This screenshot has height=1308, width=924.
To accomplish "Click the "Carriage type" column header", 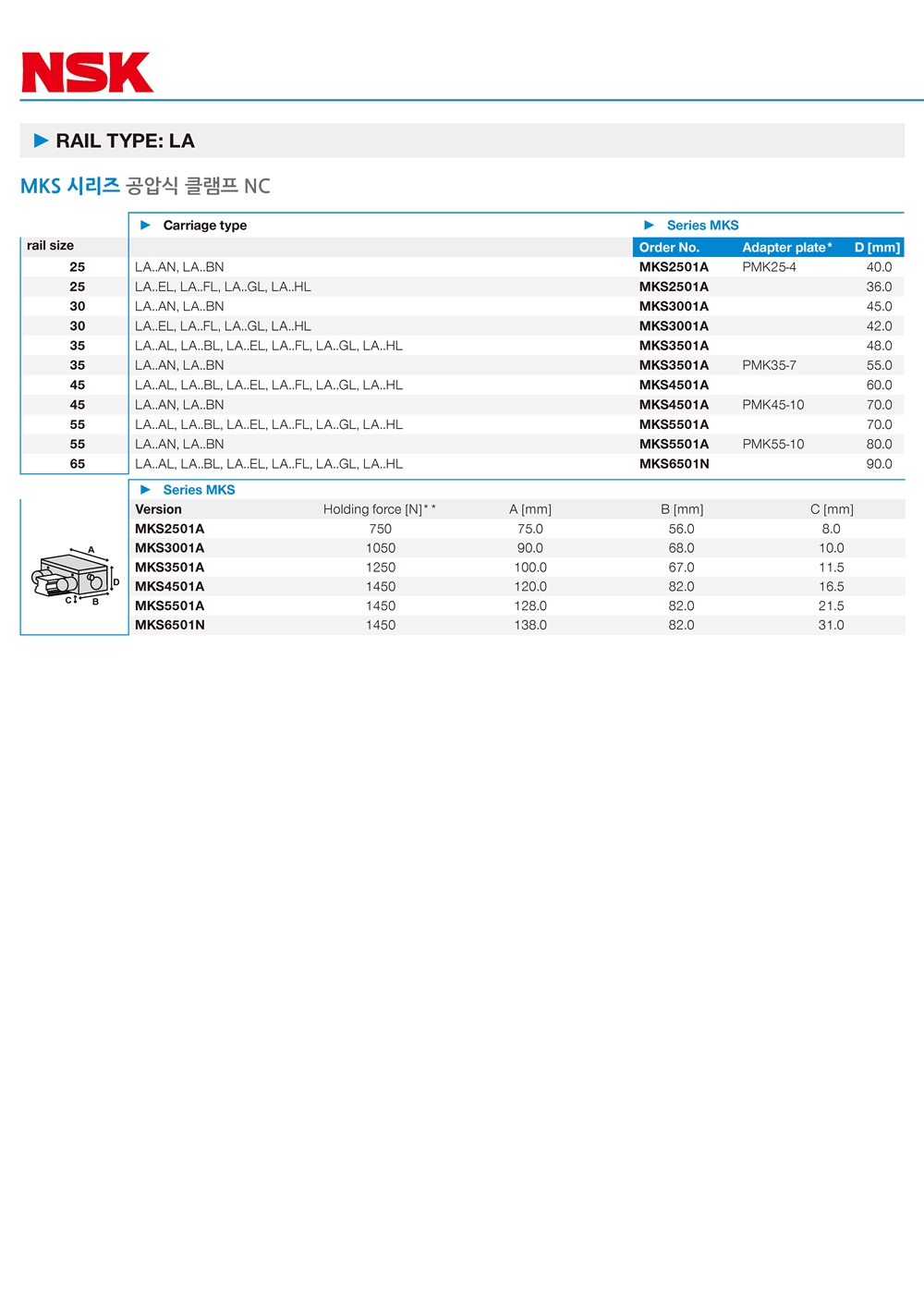I will tap(205, 225).
